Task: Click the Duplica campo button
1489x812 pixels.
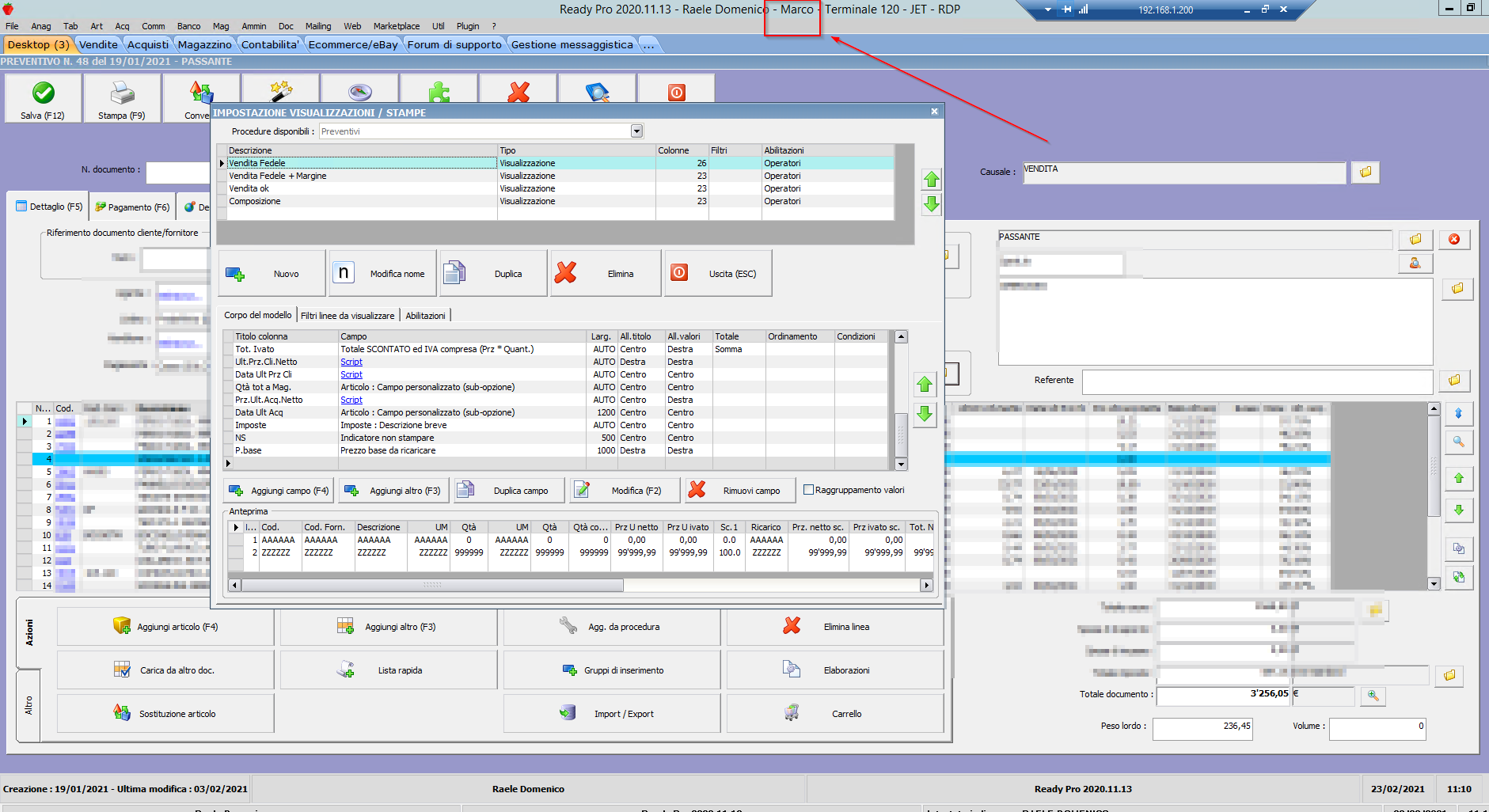Action: [510, 491]
